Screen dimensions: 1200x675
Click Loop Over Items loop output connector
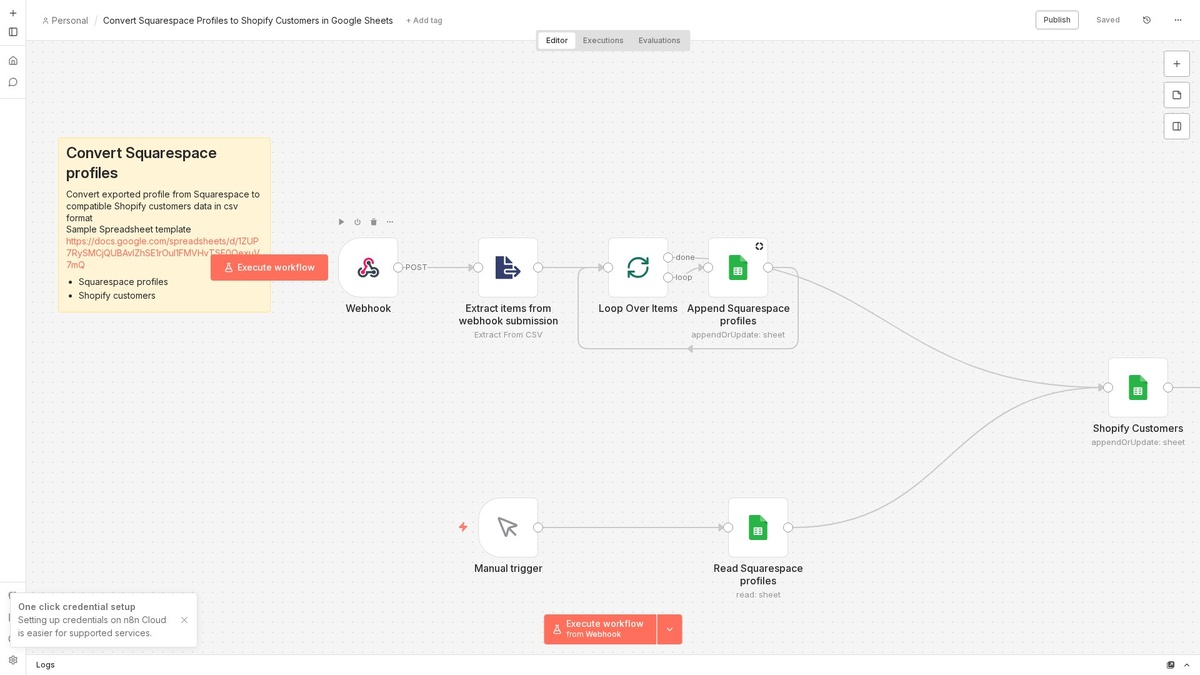[x=668, y=277]
